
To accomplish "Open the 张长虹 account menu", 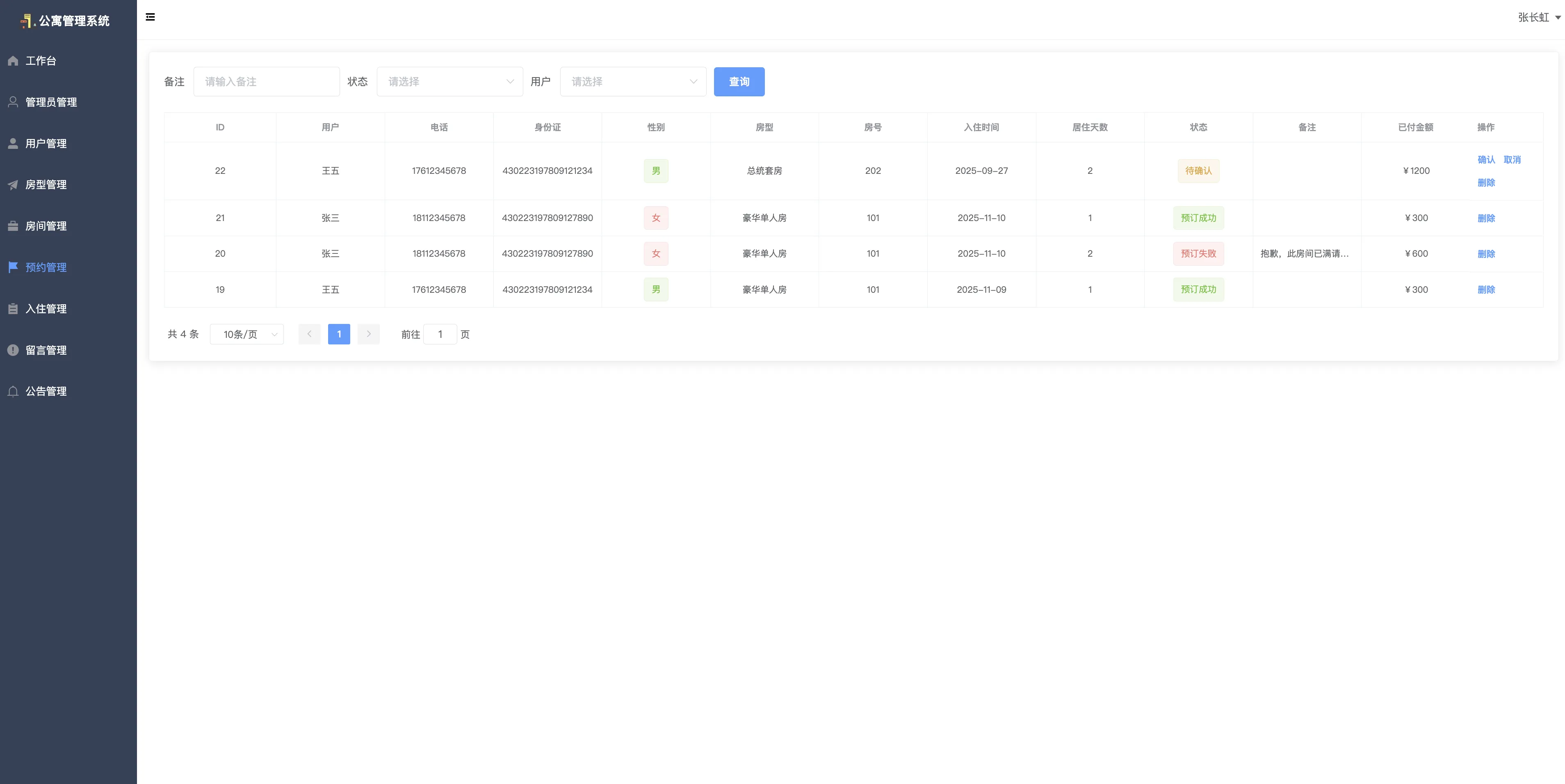I will click(x=1538, y=18).
